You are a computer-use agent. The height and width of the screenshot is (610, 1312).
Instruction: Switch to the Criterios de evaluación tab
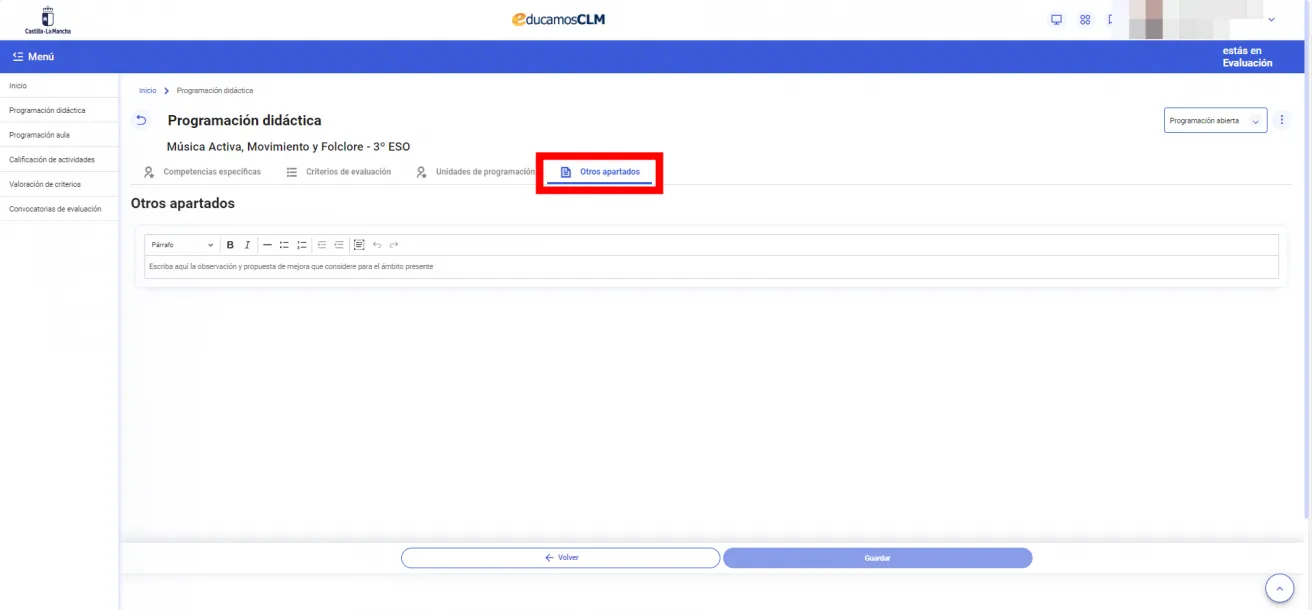point(339,172)
